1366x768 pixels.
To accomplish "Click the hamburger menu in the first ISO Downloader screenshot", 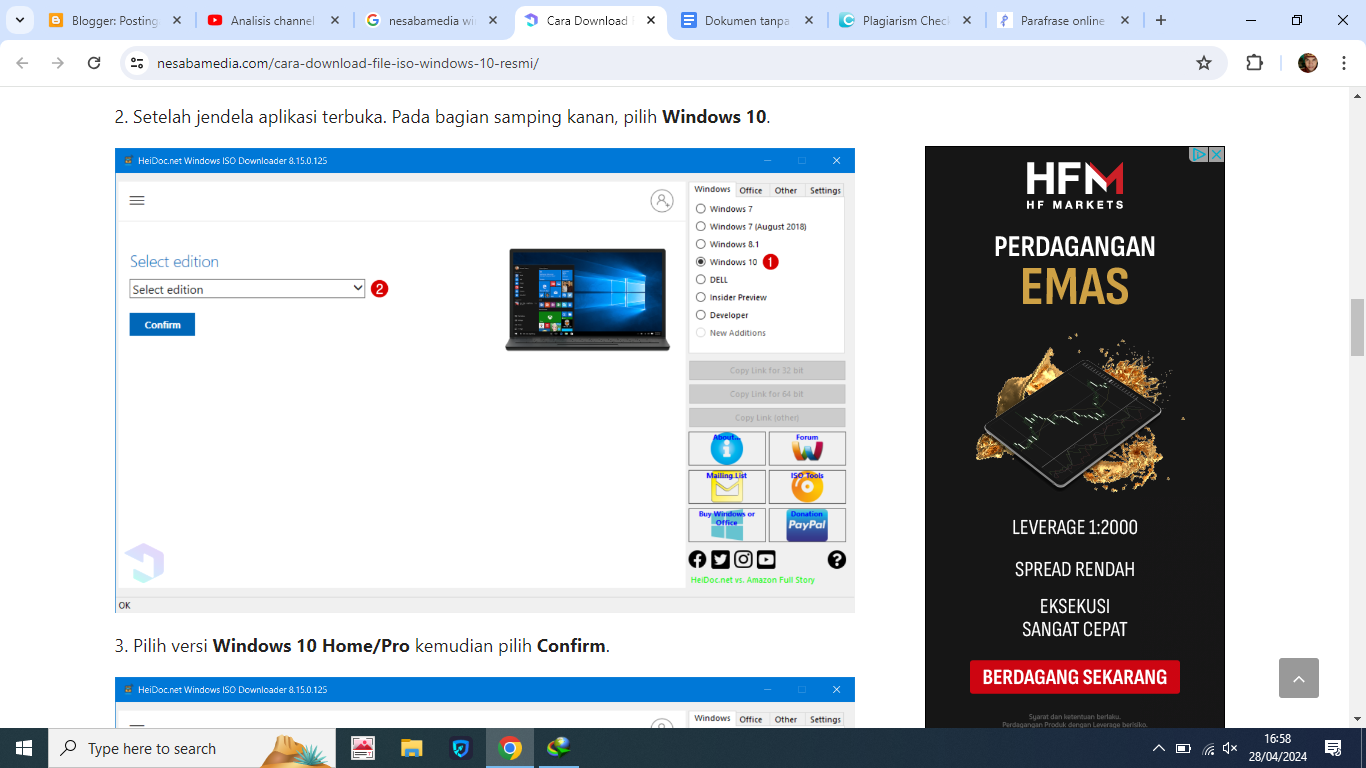I will pyautogui.click(x=137, y=200).
